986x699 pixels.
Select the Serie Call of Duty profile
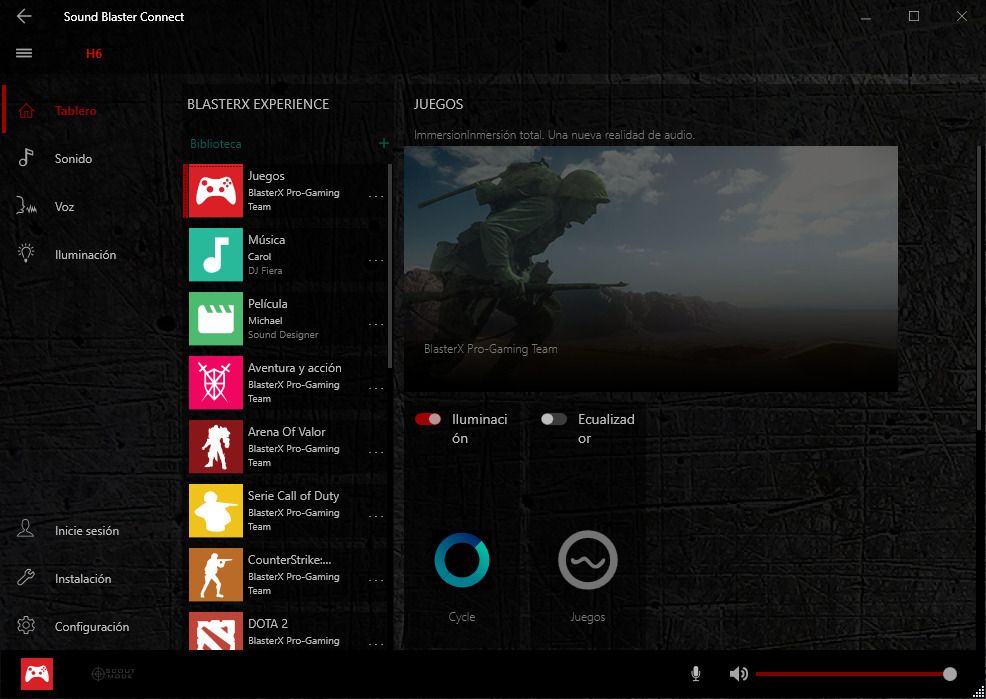tap(293, 496)
